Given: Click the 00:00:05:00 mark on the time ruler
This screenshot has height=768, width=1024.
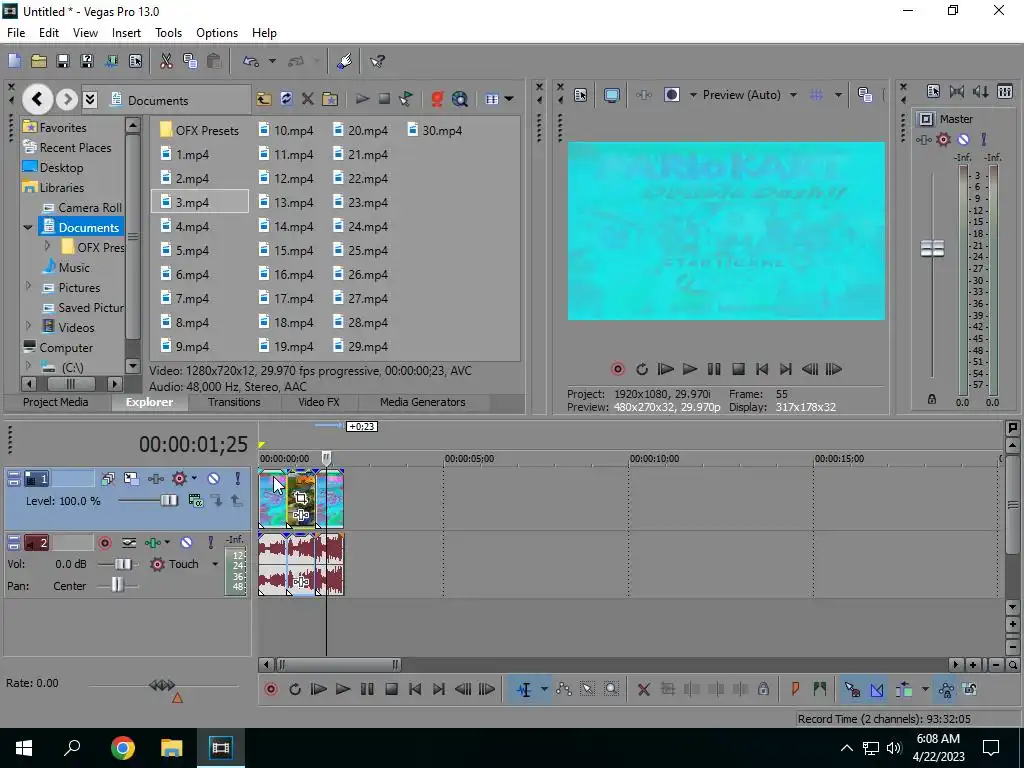Looking at the screenshot, I should tap(469, 458).
